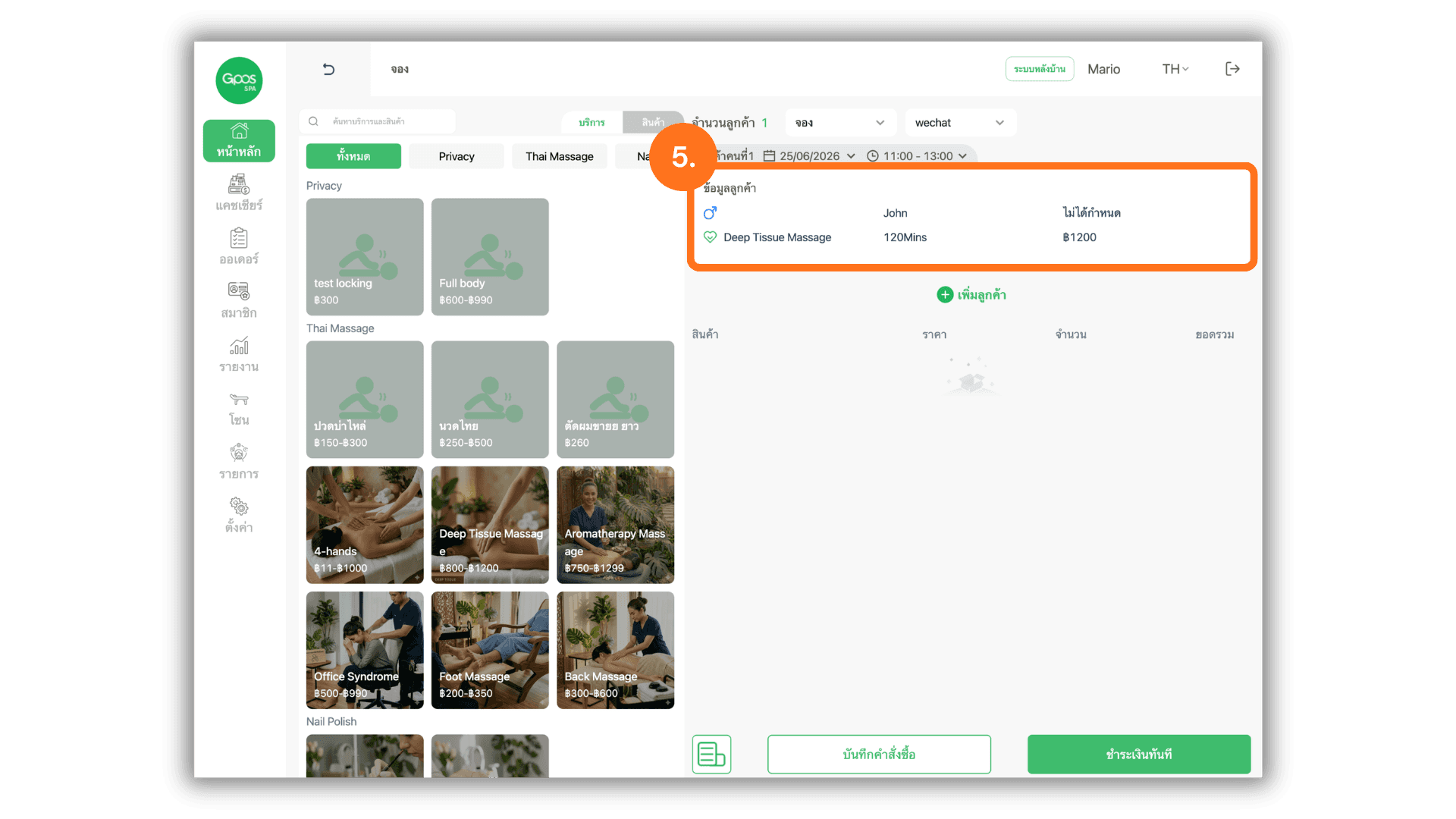
Task: Open the Reports chart sidebar icon
Action: click(x=239, y=346)
